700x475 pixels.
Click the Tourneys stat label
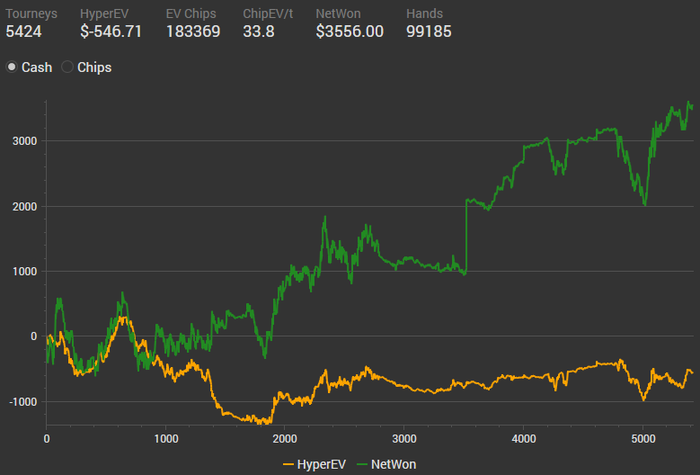pos(31,14)
